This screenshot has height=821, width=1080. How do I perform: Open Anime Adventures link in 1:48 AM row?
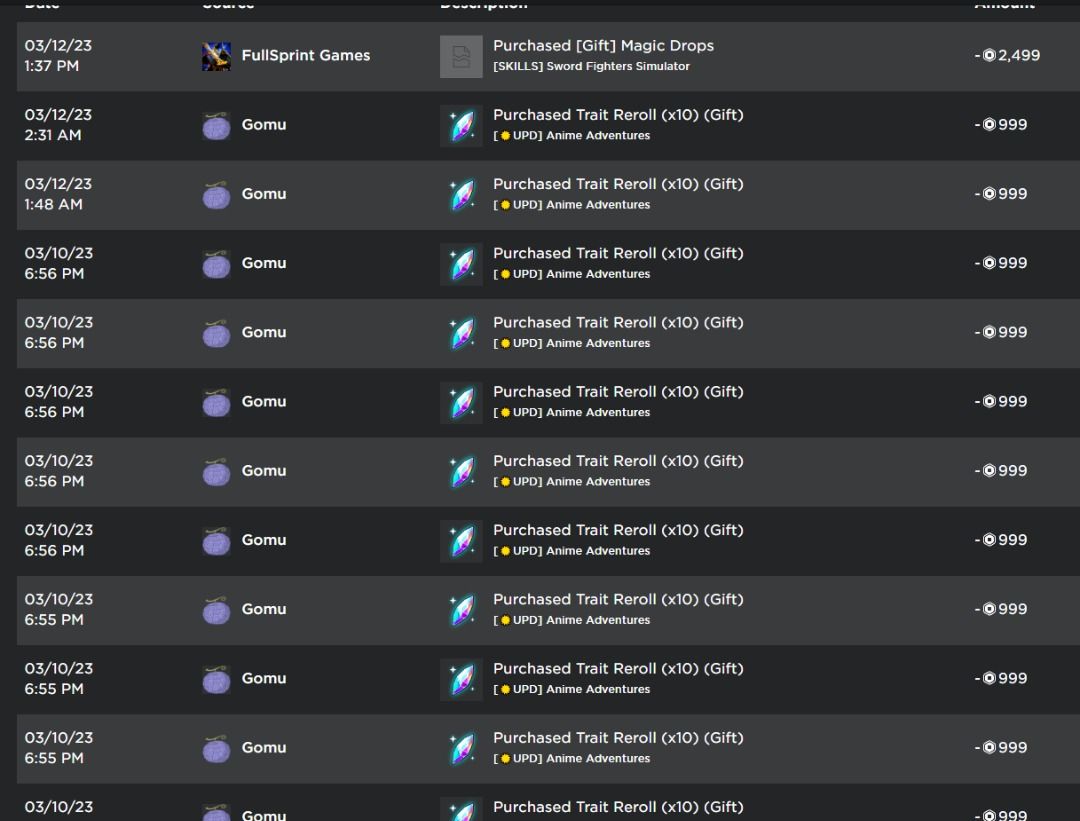[x=597, y=205]
